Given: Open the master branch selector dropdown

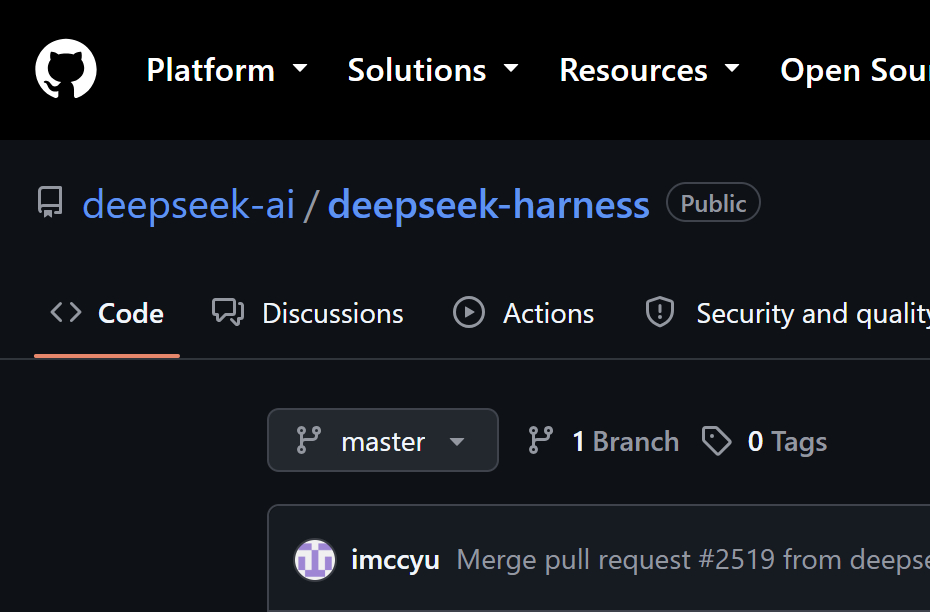Looking at the screenshot, I should coord(383,441).
